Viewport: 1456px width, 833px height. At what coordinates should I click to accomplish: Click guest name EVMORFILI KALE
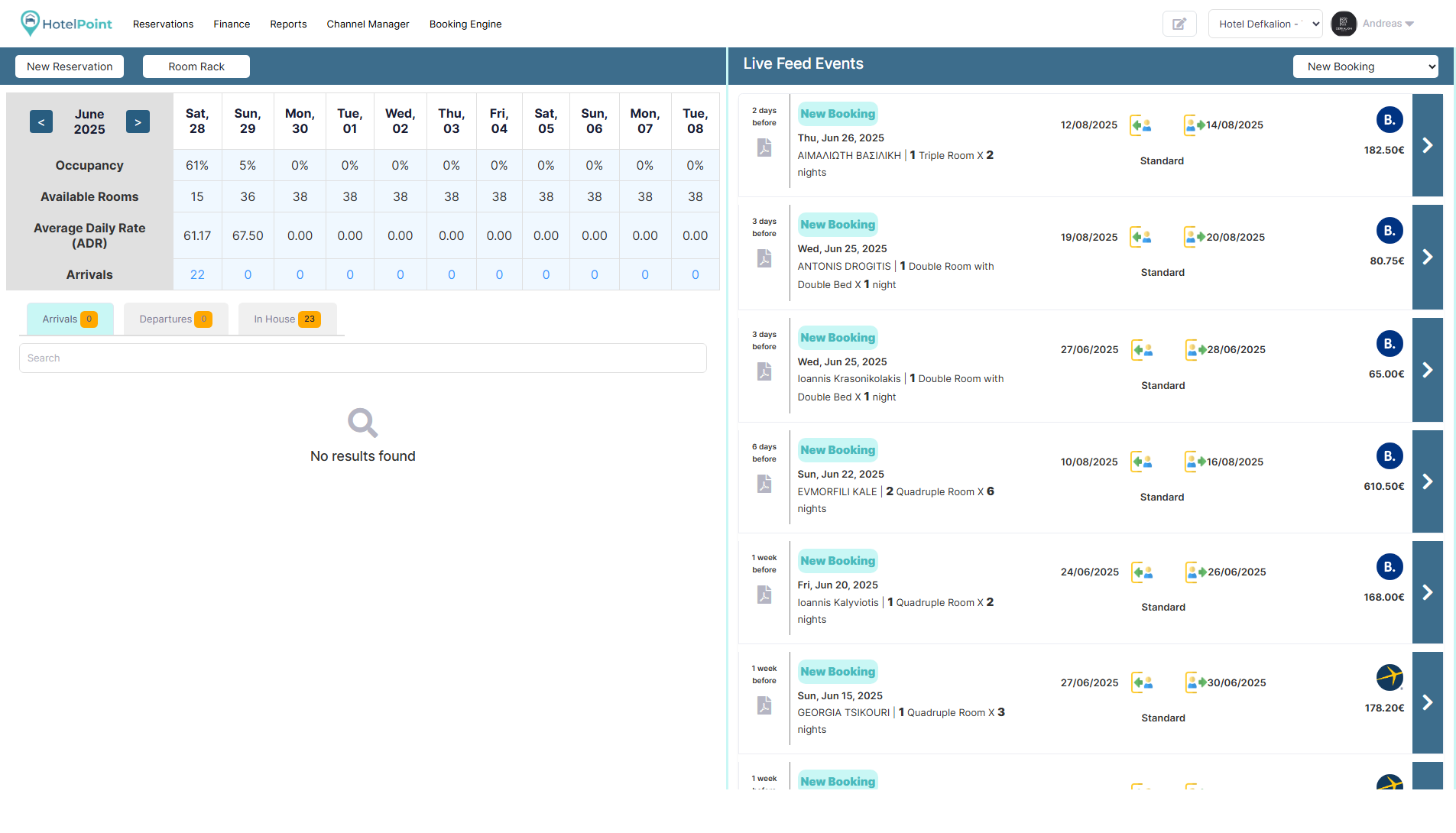pos(837,491)
